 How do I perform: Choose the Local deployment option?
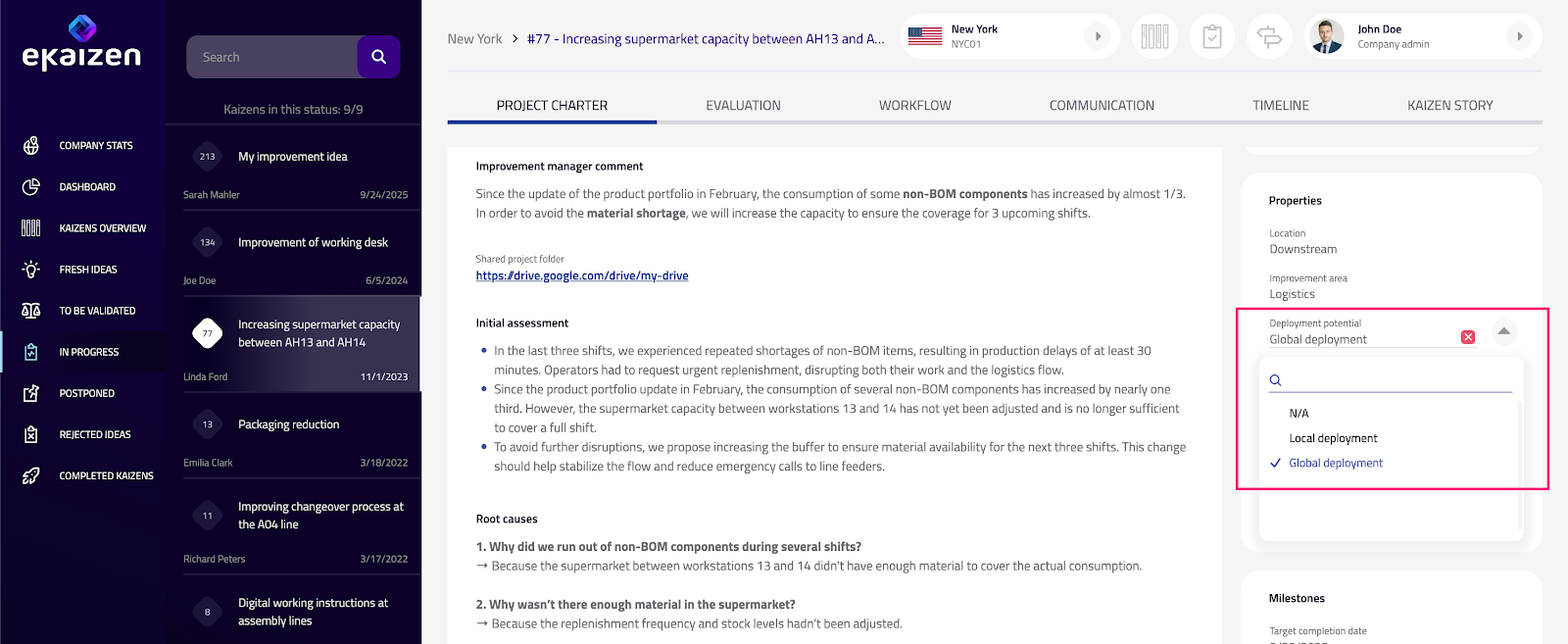tap(1333, 438)
